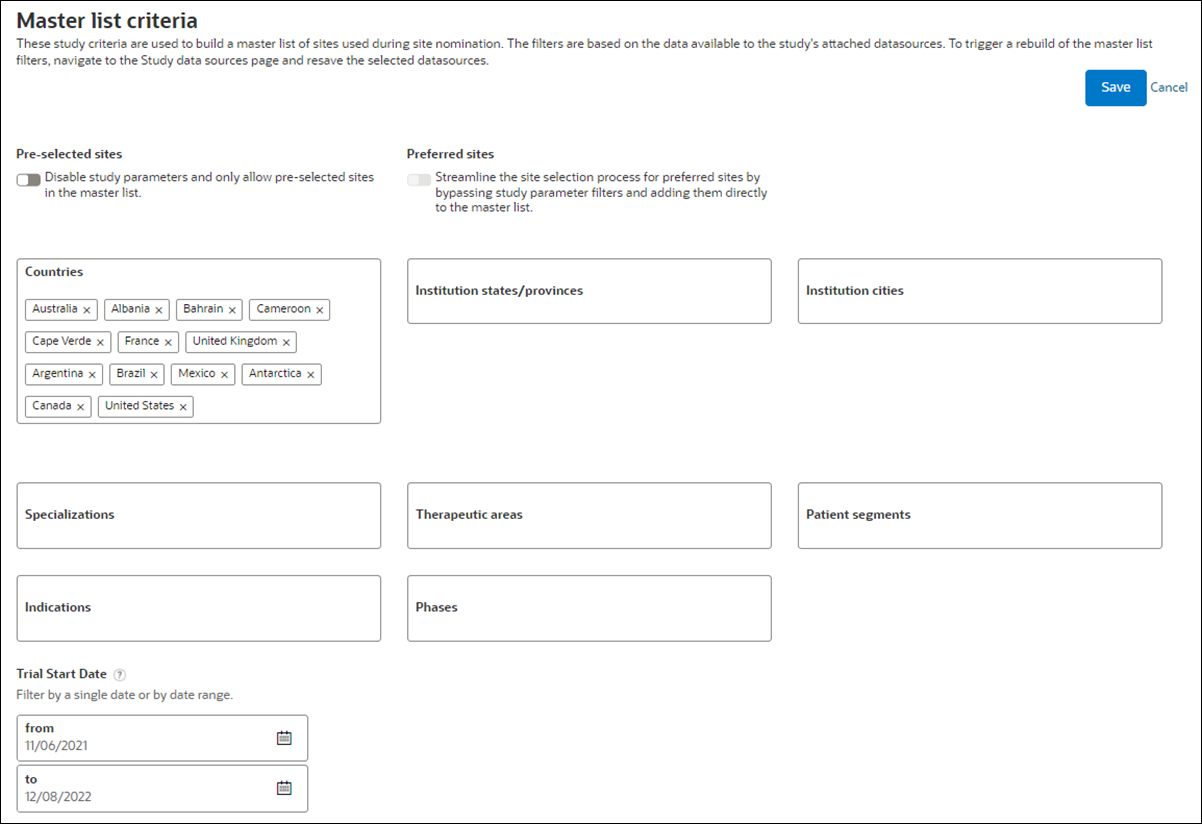Open the Specializations selector
1202x824 pixels.
(199, 515)
